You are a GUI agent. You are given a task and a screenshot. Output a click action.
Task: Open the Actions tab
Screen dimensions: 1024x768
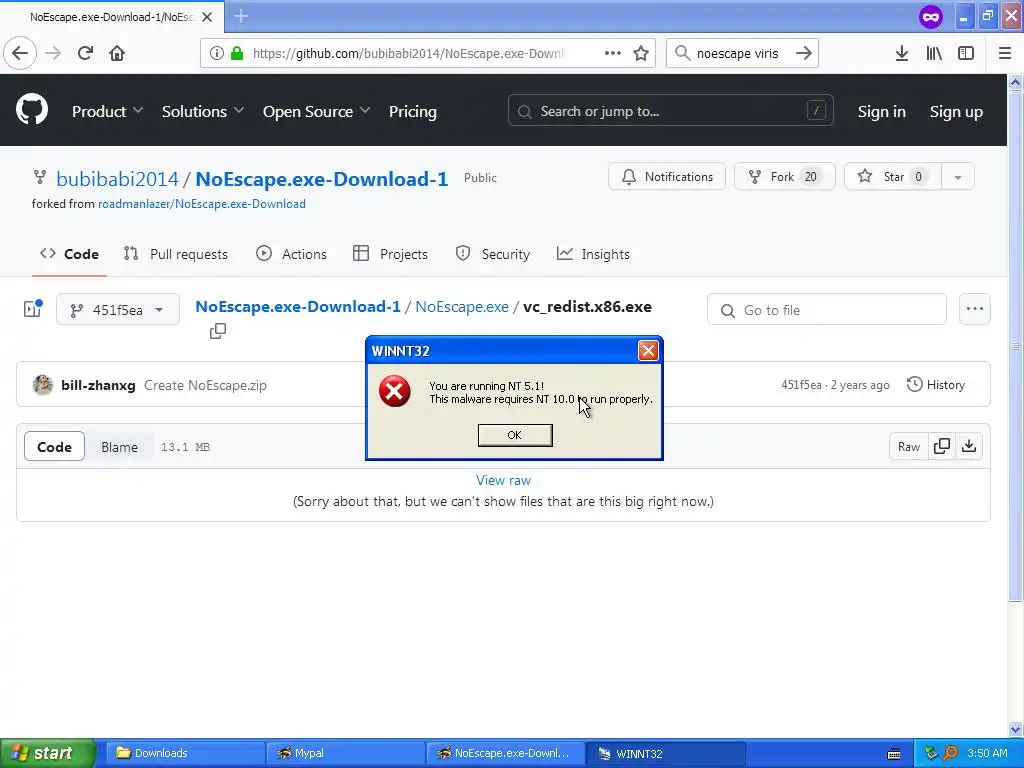pyautogui.click(x=291, y=254)
